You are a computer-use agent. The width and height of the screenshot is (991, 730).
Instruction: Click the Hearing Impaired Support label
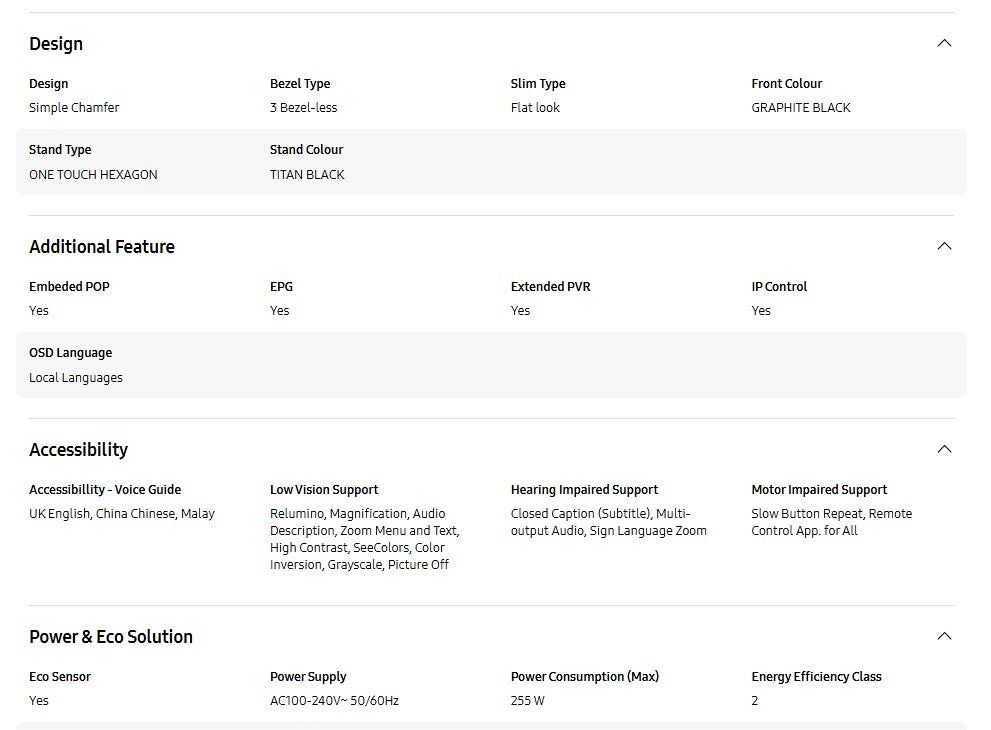(584, 490)
